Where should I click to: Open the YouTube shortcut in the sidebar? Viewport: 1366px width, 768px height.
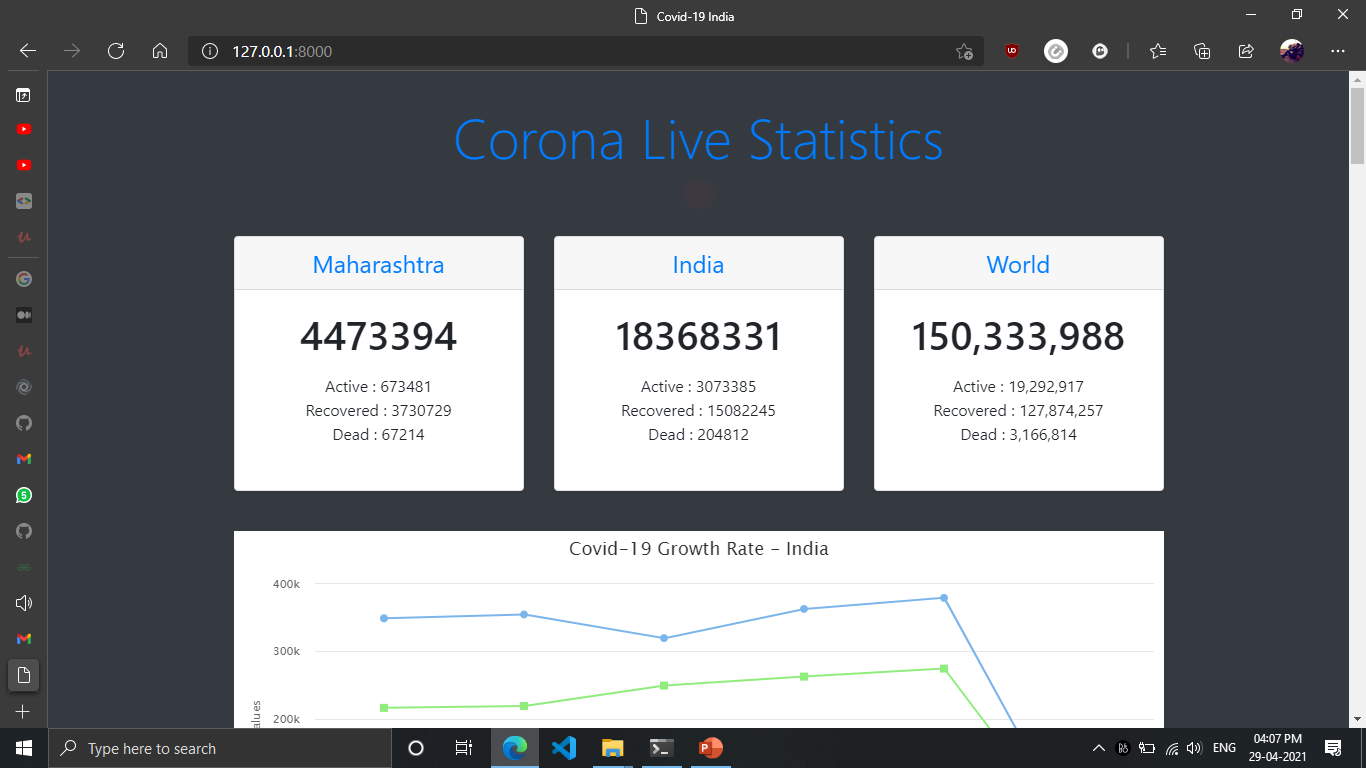coord(22,128)
